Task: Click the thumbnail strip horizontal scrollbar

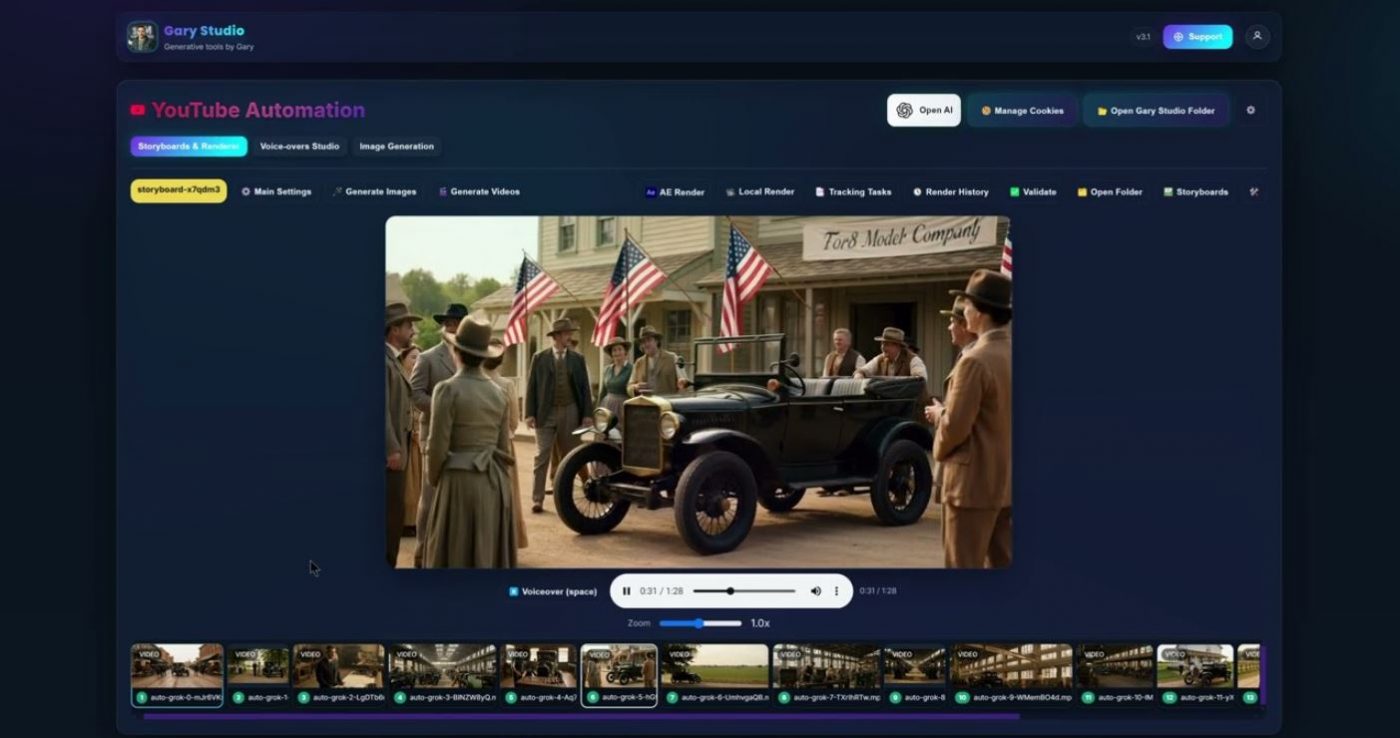Action: point(581,716)
